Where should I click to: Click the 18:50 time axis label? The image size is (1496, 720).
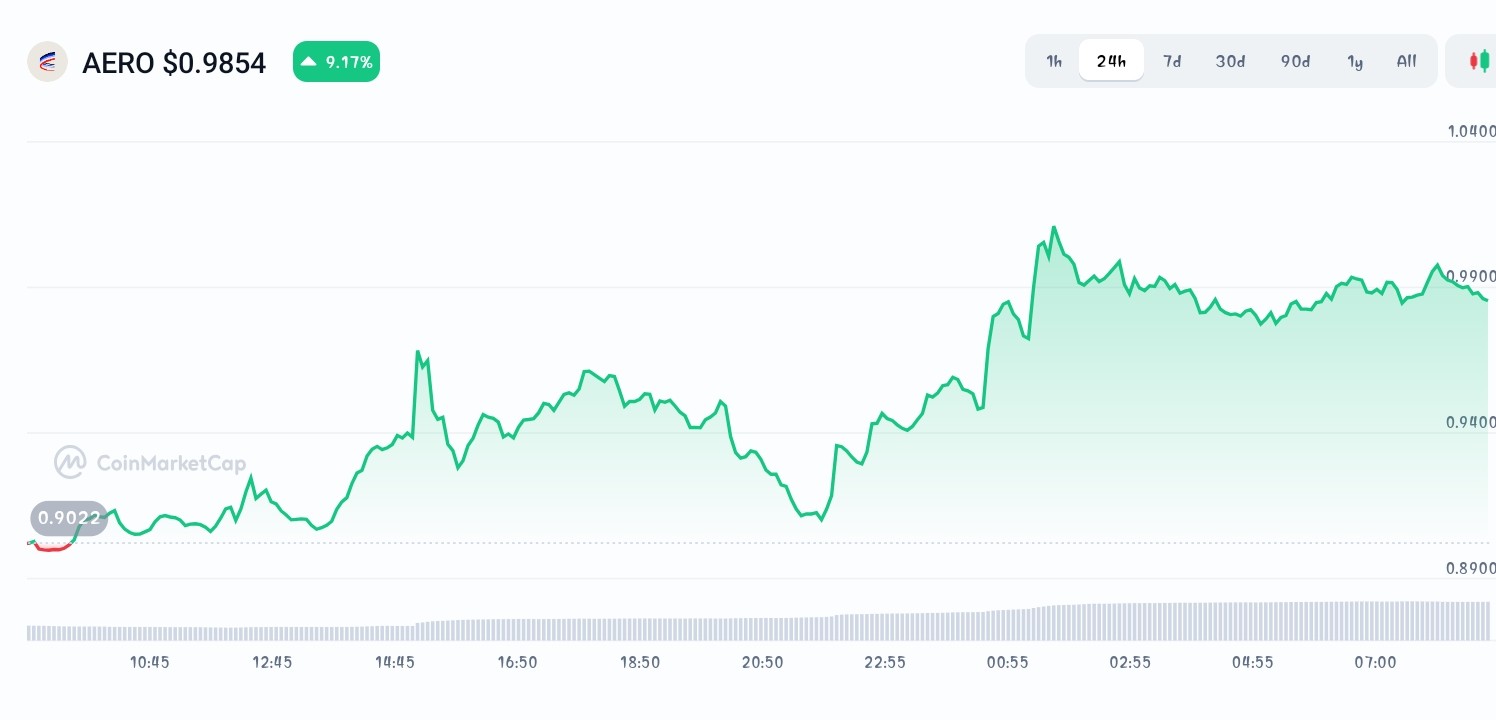click(x=640, y=662)
